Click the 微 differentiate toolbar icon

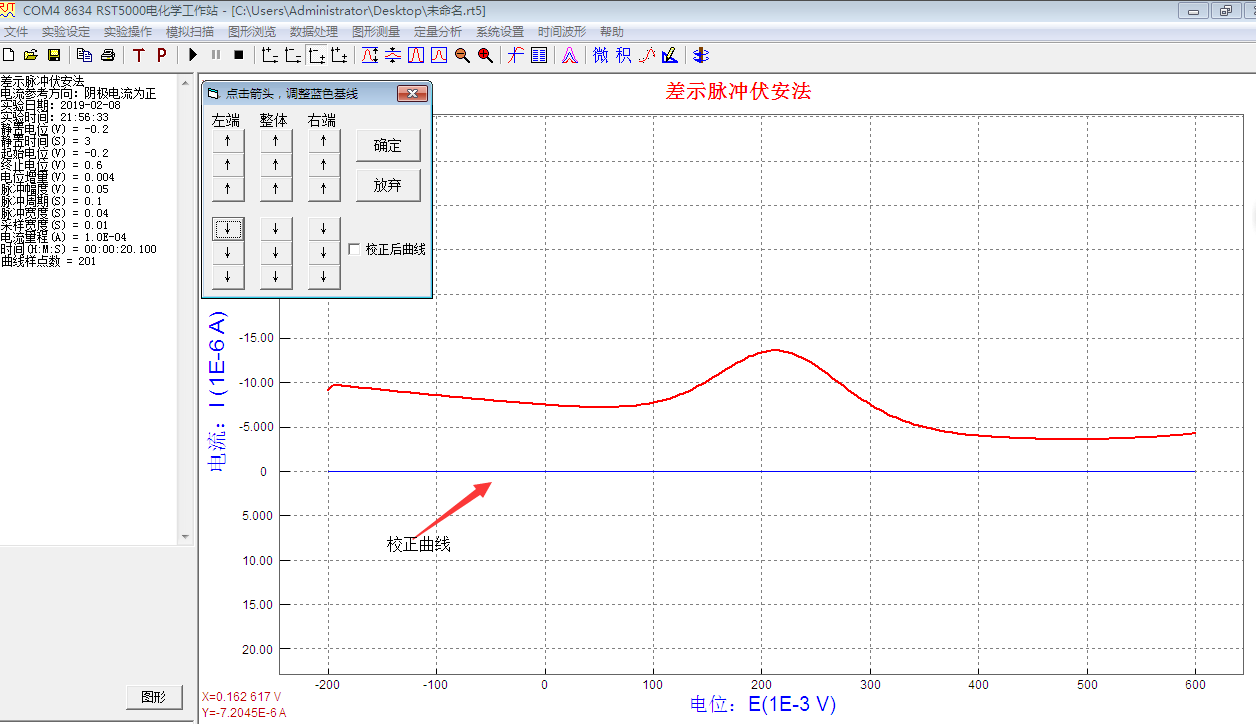(600, 55)
